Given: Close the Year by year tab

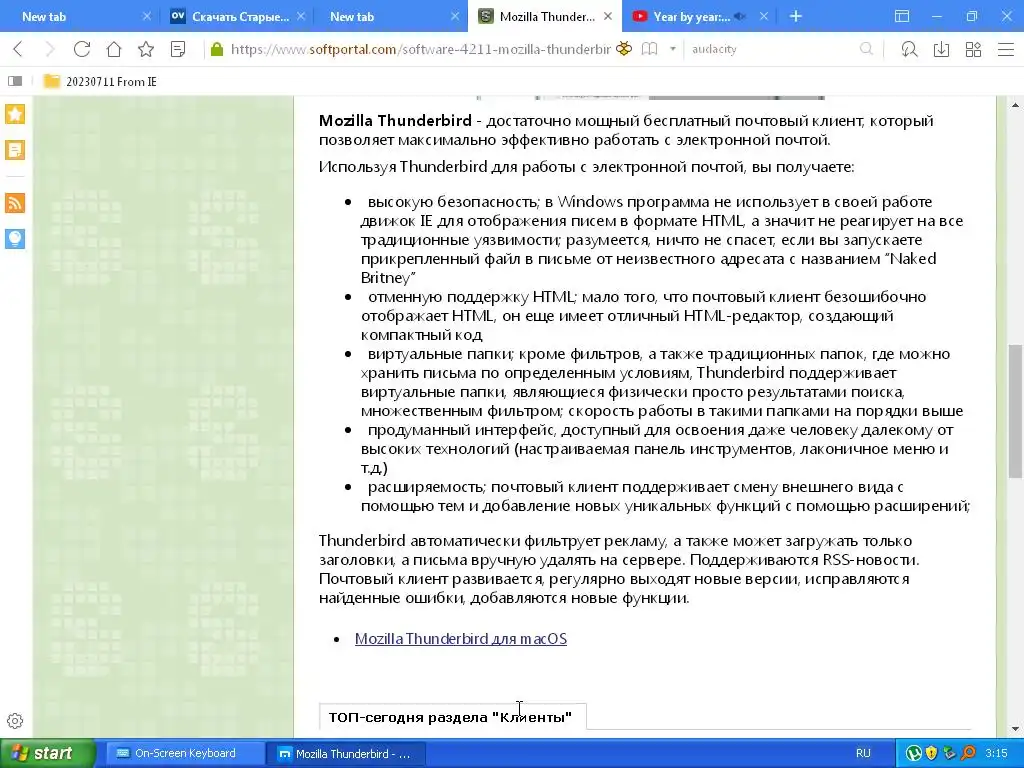Looking at the screenshot, I should (763, 16).
